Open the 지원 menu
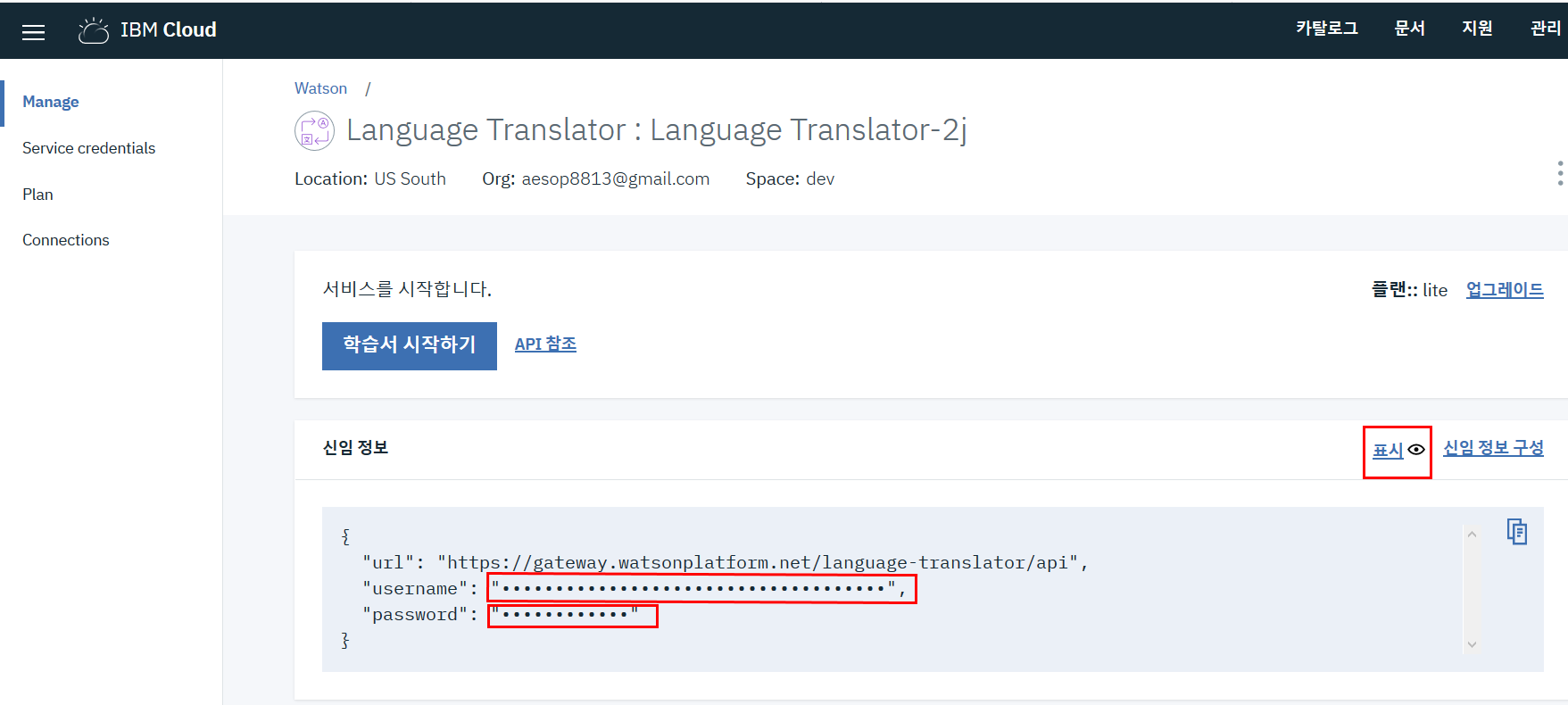1568x705 pixels. pos(1477,29)
